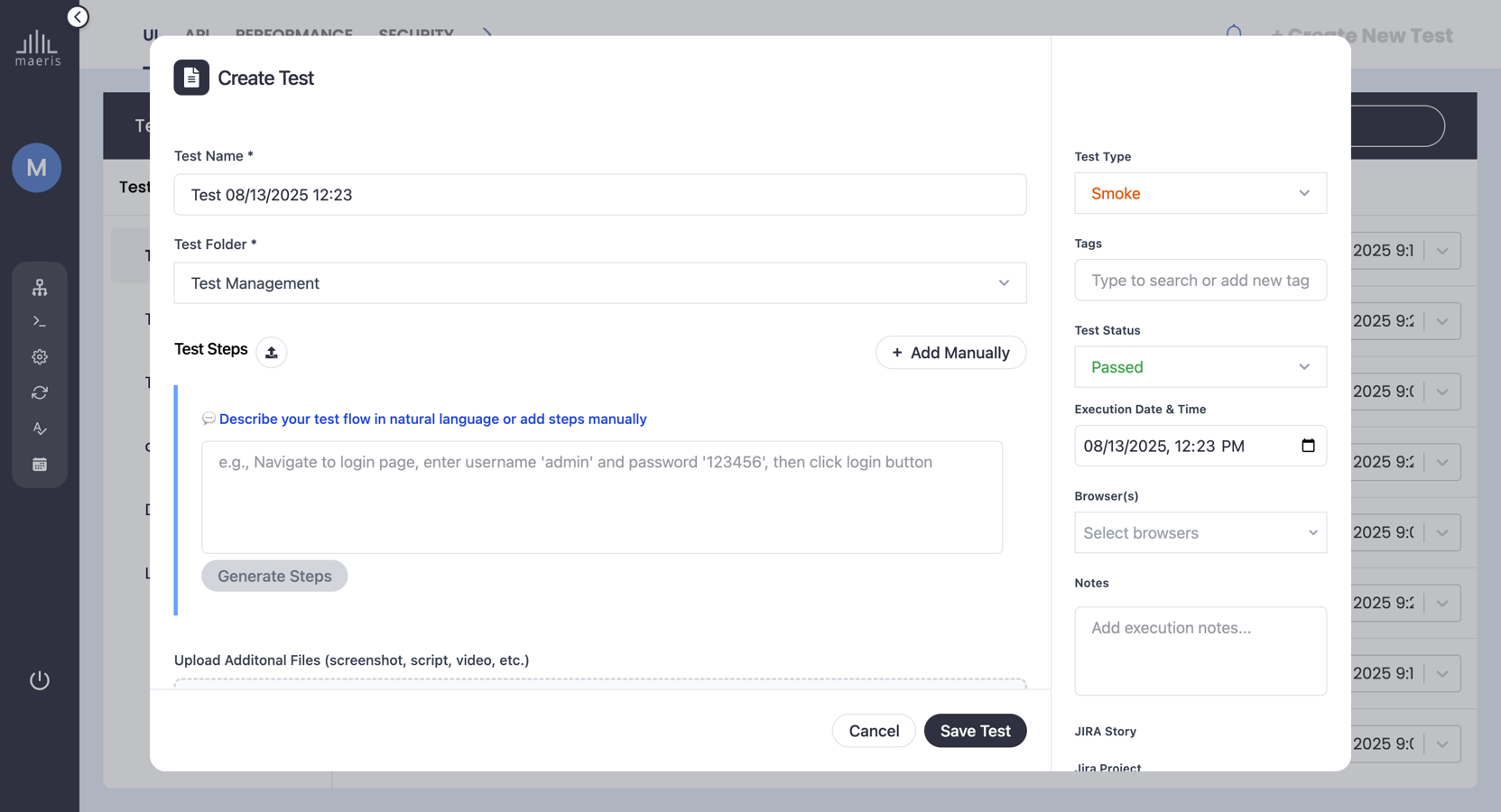
Task: Open the notification bell icon
Action: pos(1233,32)
